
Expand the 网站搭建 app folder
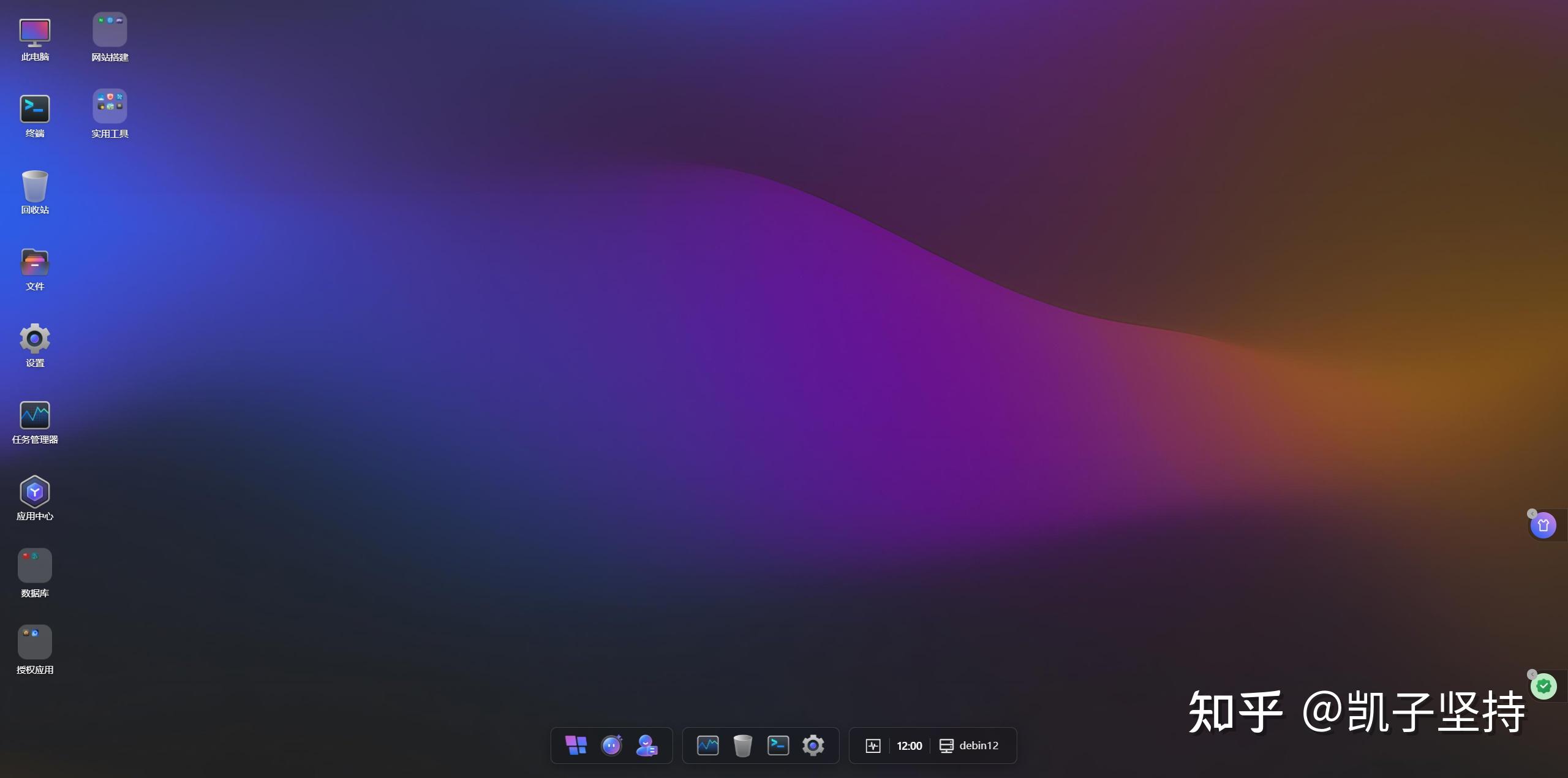coord(110,29)
